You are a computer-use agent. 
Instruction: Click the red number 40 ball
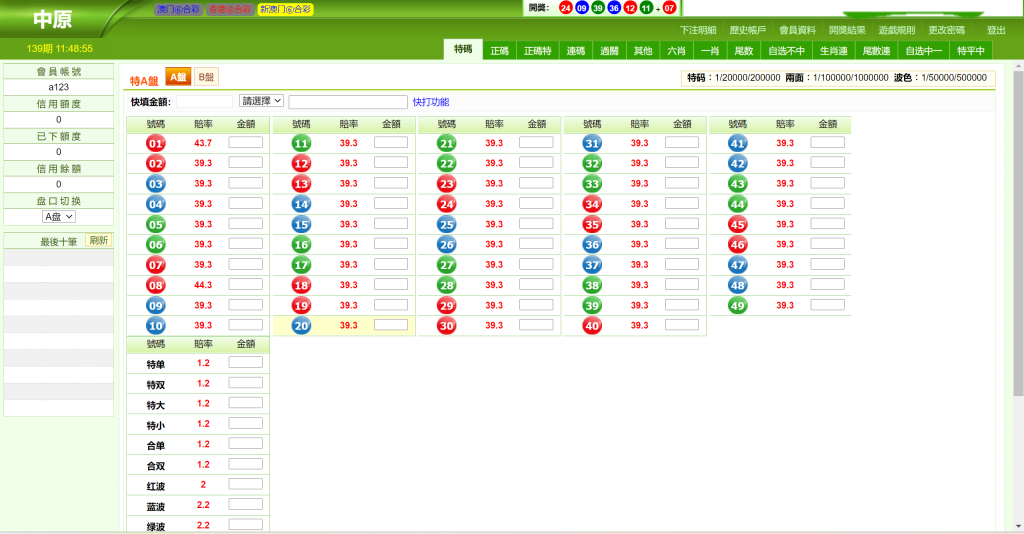592,326
